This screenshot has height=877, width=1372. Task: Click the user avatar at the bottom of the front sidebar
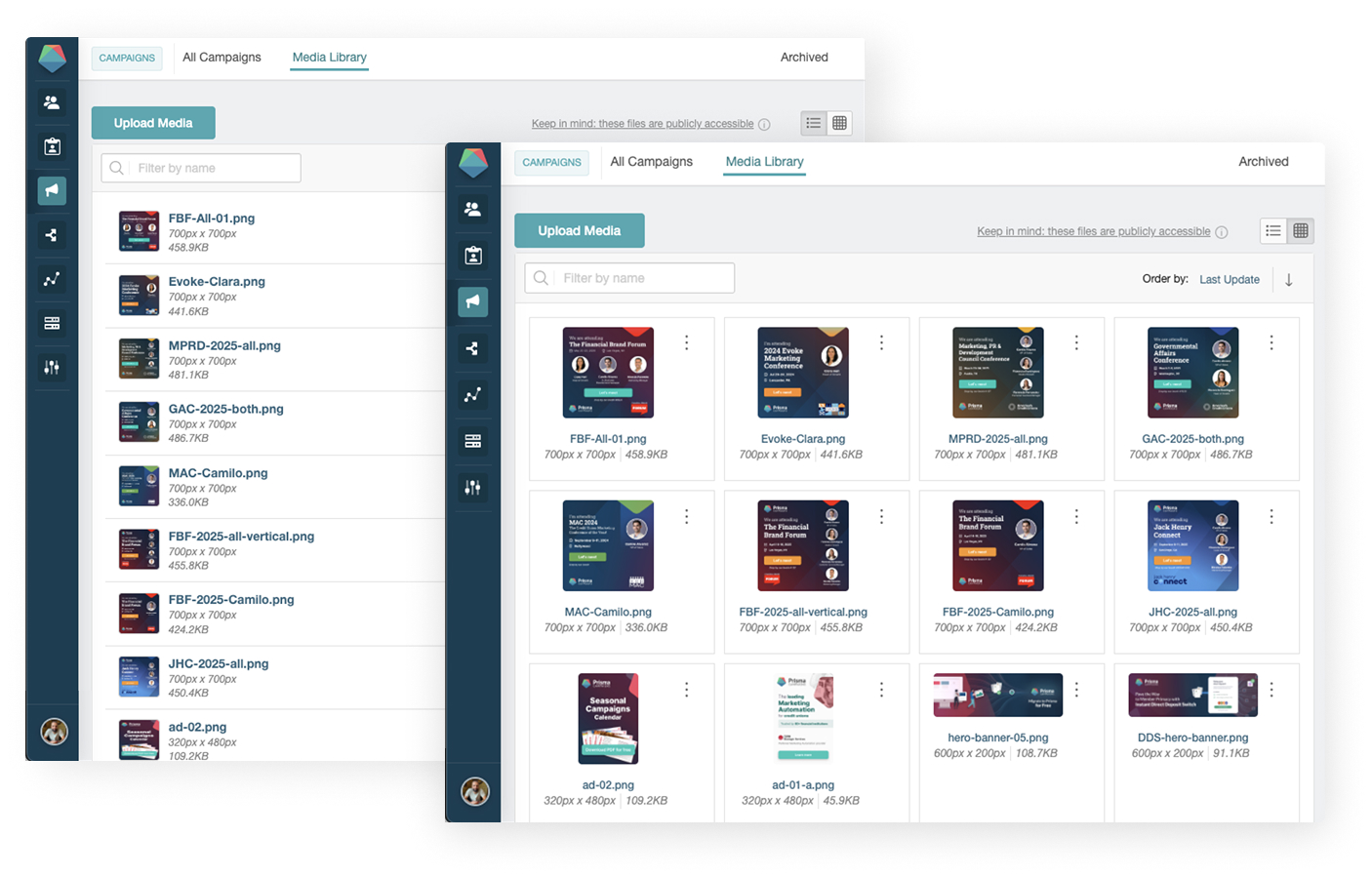tap(475, 791)
